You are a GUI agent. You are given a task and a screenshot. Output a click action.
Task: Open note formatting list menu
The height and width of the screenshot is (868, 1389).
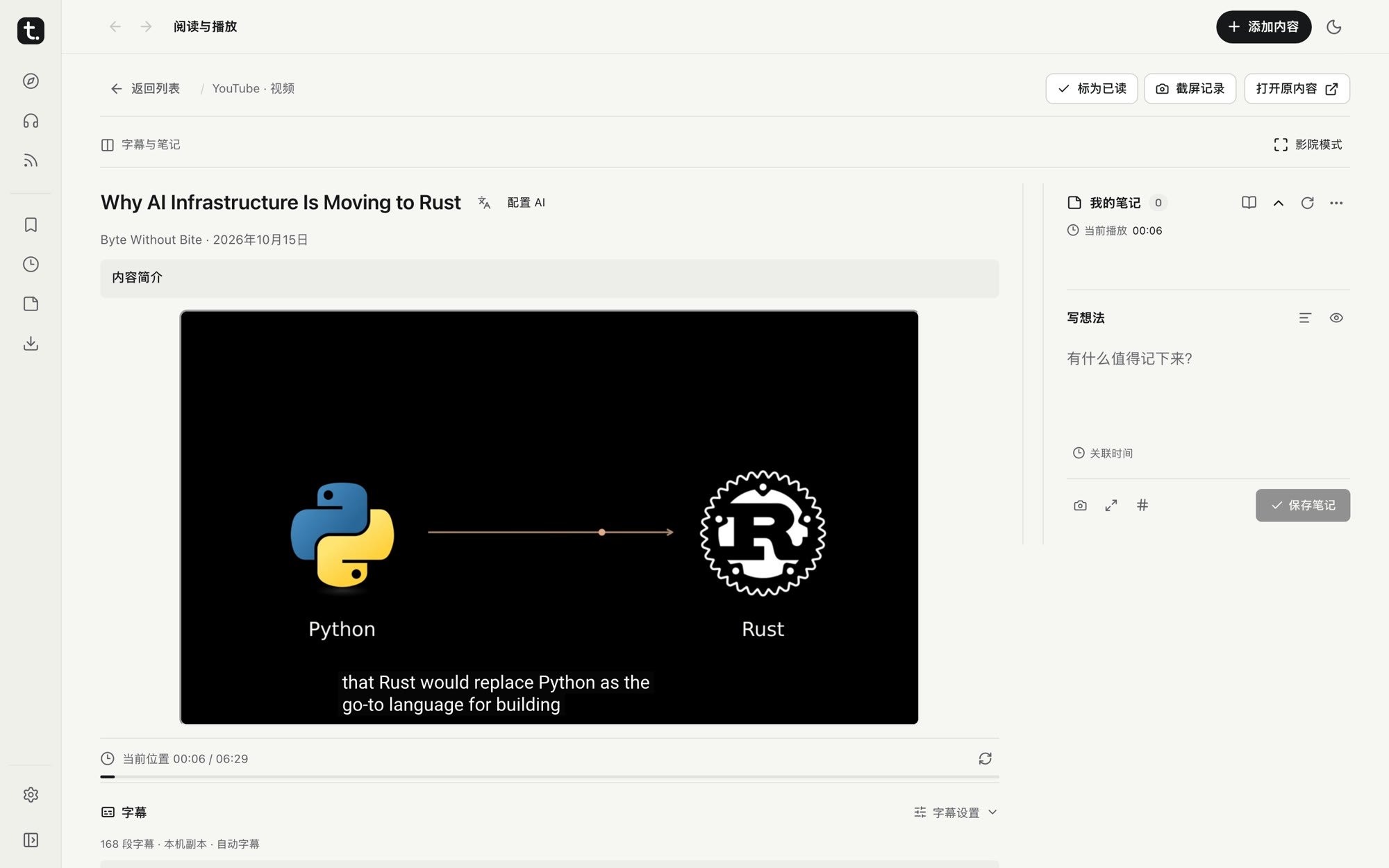(x=1305, y=318)
